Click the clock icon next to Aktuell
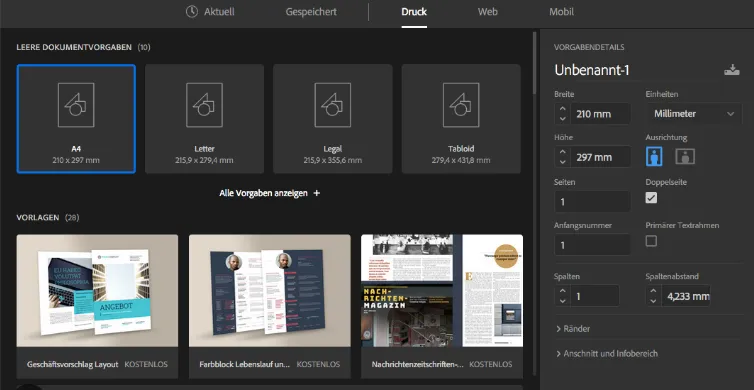 192,12
